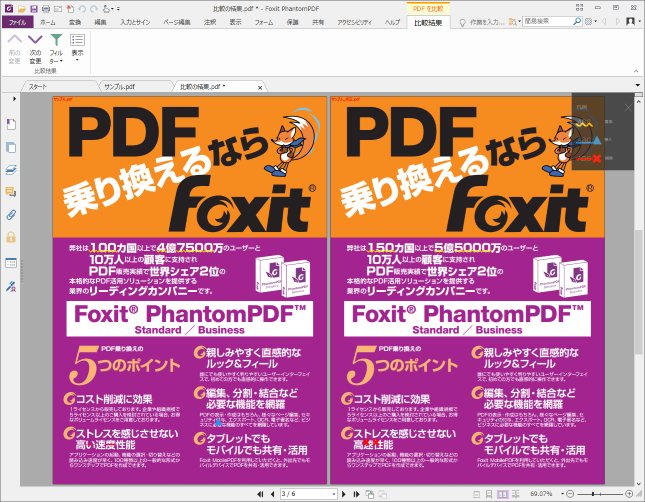Viewport: 645px width, 502px height.
Task: Select facing pages view mode icon
Action: click(x=502, y=494)
